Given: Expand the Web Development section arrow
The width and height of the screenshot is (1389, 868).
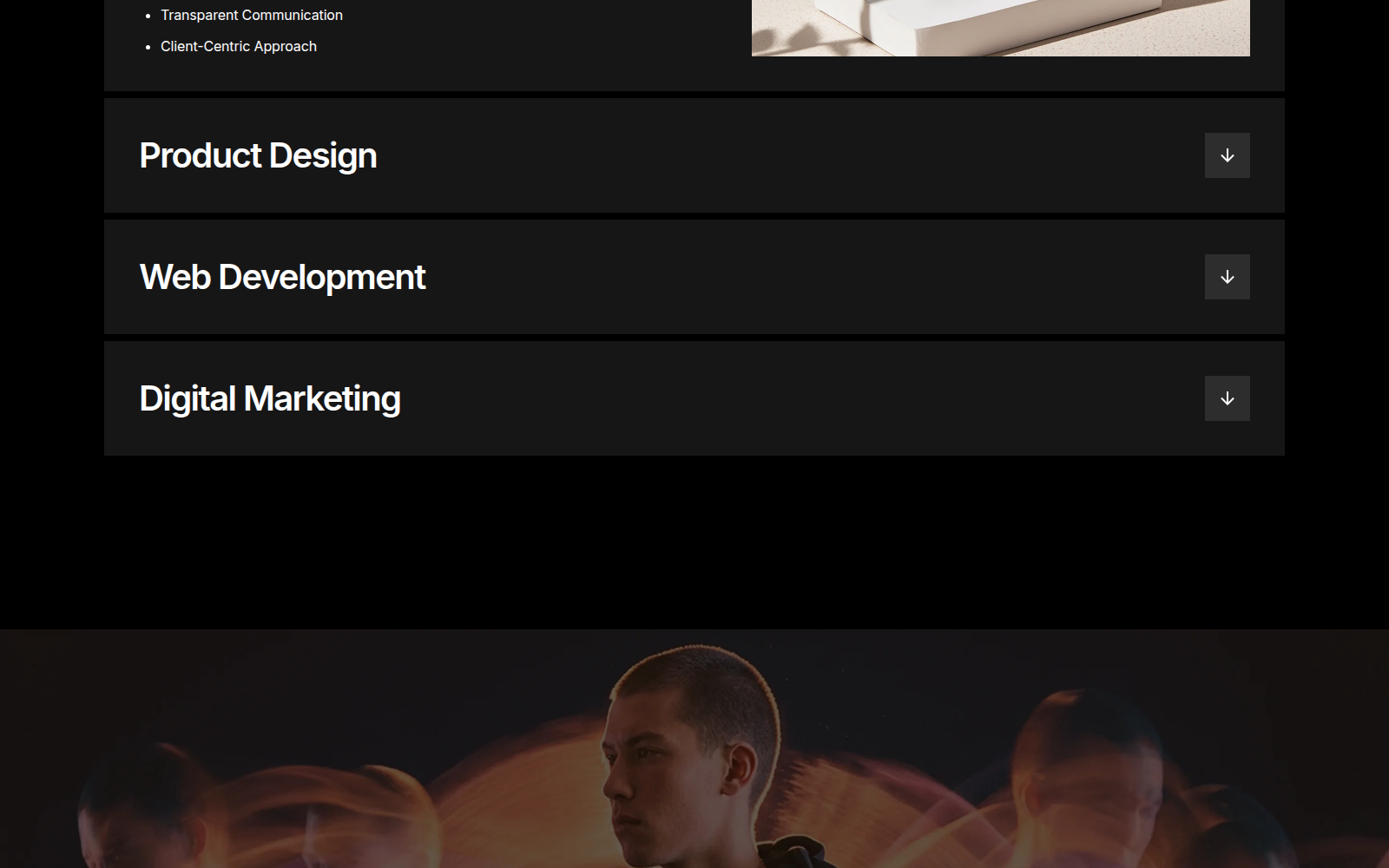Looking at the screenshot, I should click(1227, 277).
